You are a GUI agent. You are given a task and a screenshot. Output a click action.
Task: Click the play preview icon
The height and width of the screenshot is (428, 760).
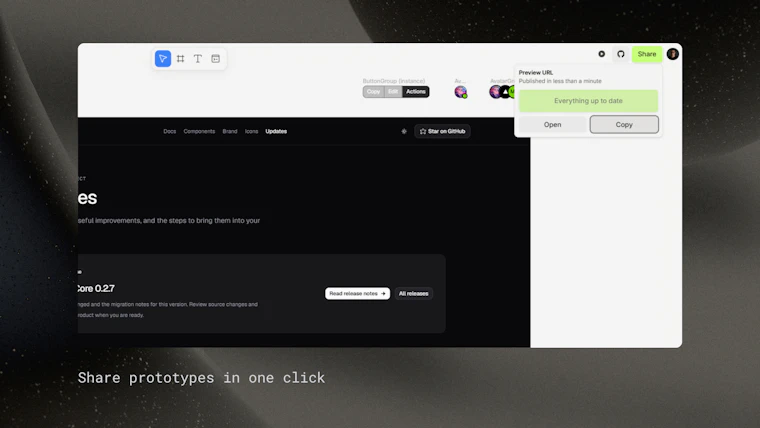(602, 54)
